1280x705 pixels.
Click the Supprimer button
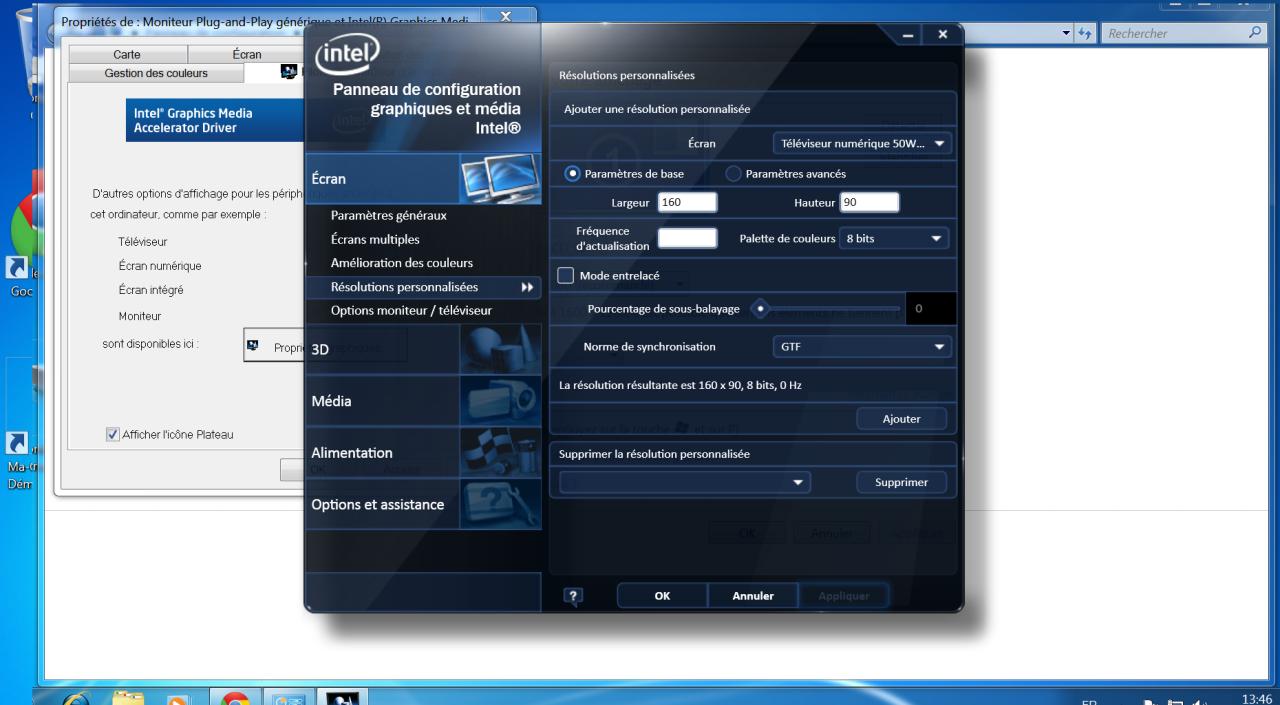pyautogui.click(x=901, y=482)
